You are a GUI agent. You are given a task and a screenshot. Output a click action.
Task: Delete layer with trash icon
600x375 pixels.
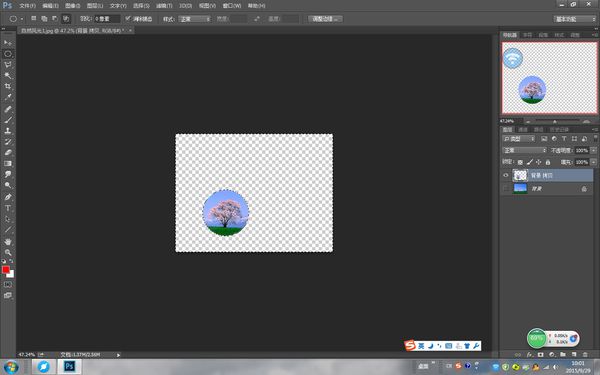tap(585, 354)
